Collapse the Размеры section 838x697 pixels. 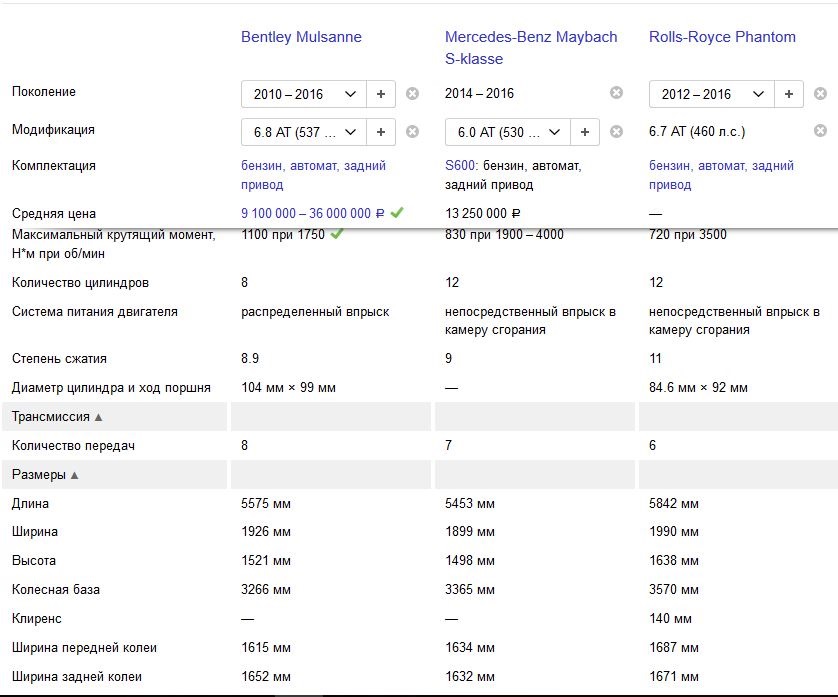tap(46, 475)
